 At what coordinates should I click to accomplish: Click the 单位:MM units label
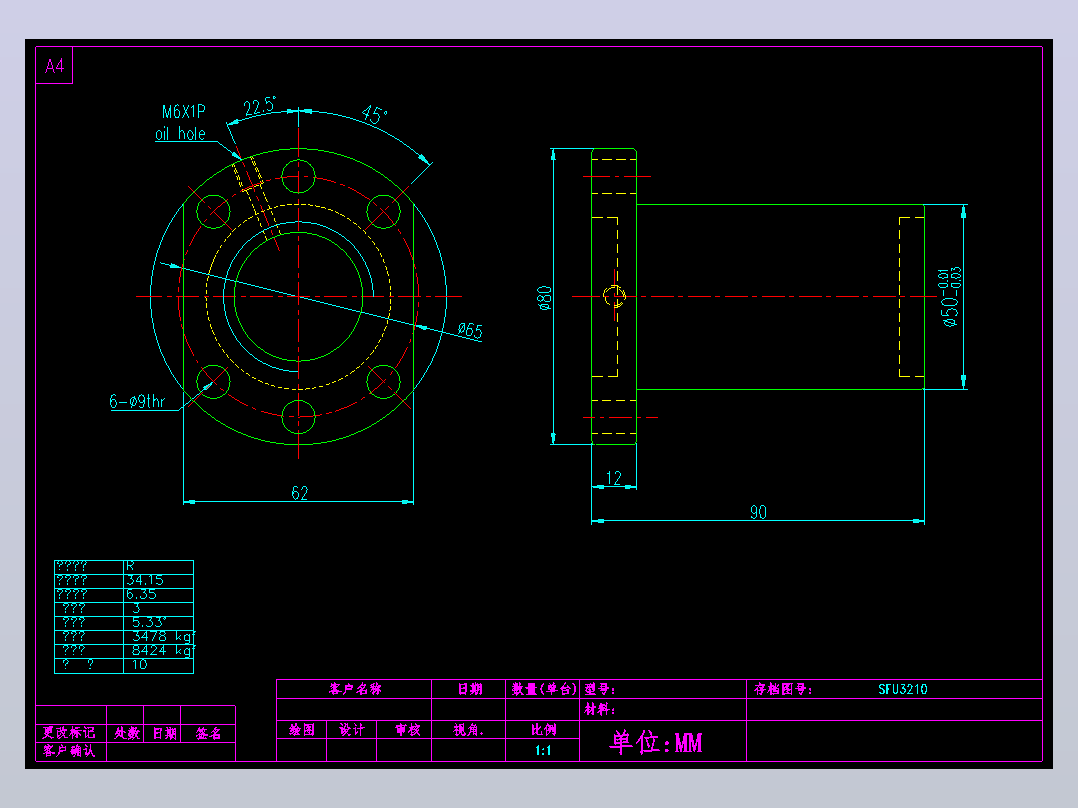point(657,742)
